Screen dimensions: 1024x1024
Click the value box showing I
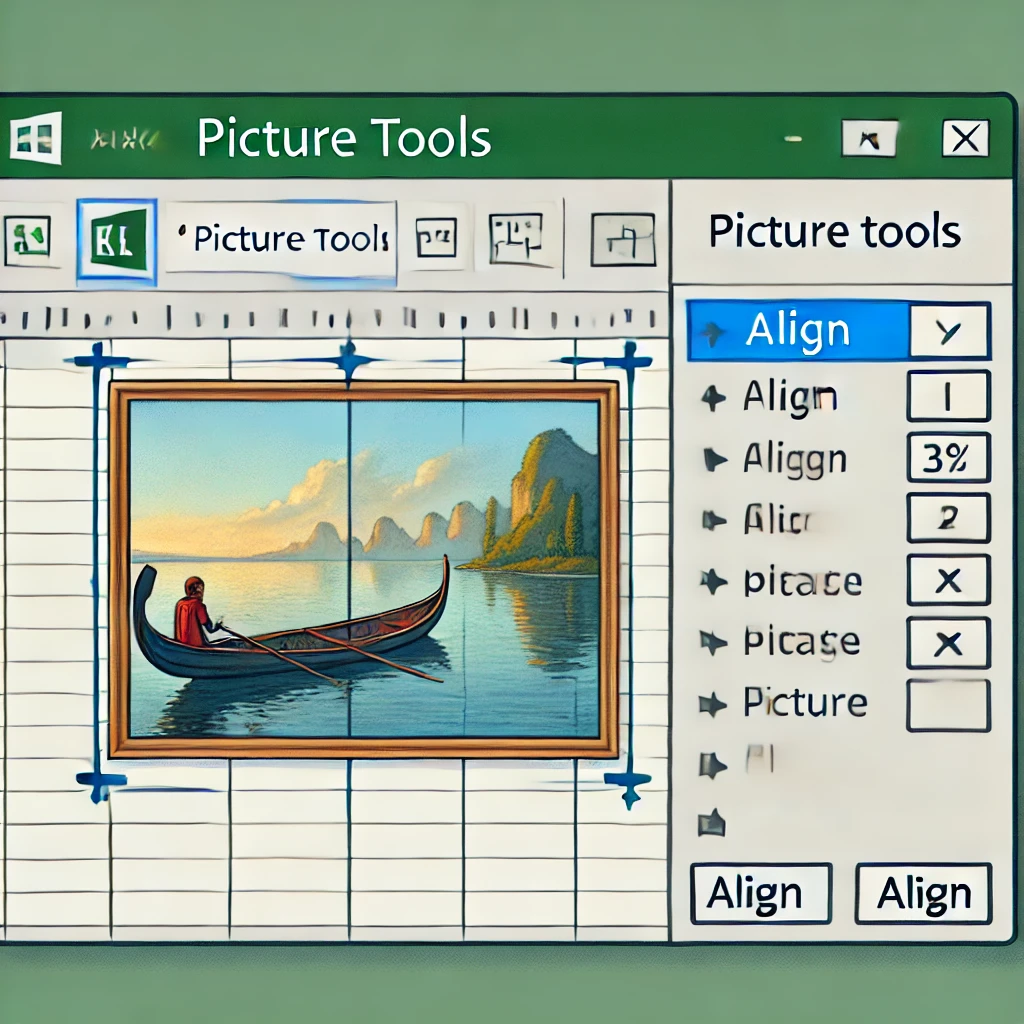coord(948,396)
